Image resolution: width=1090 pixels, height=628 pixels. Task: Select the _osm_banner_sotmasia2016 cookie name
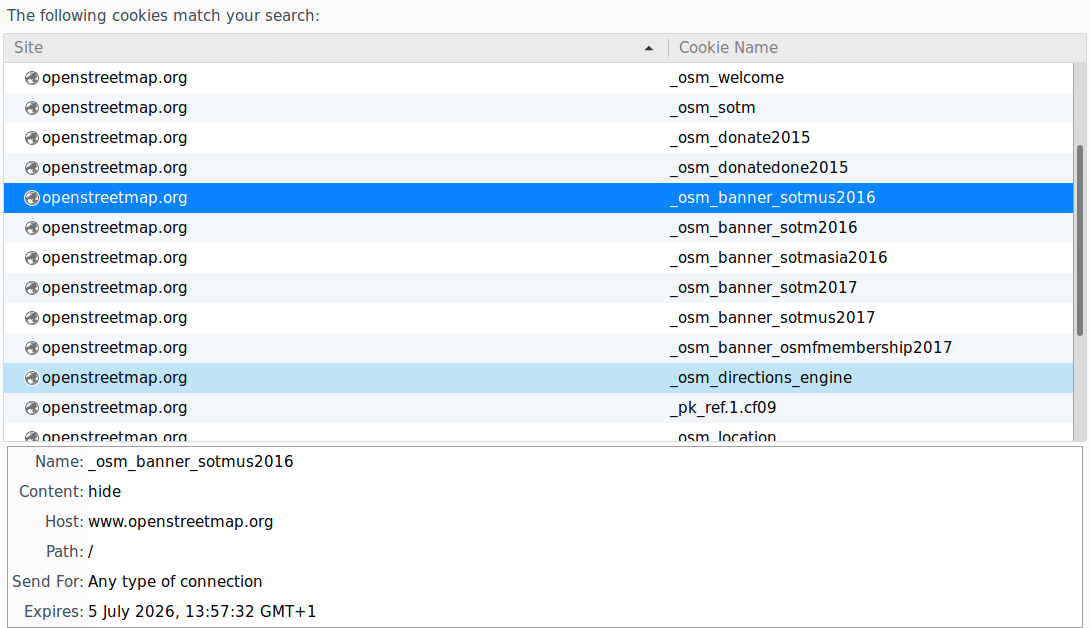coord(779,257)
